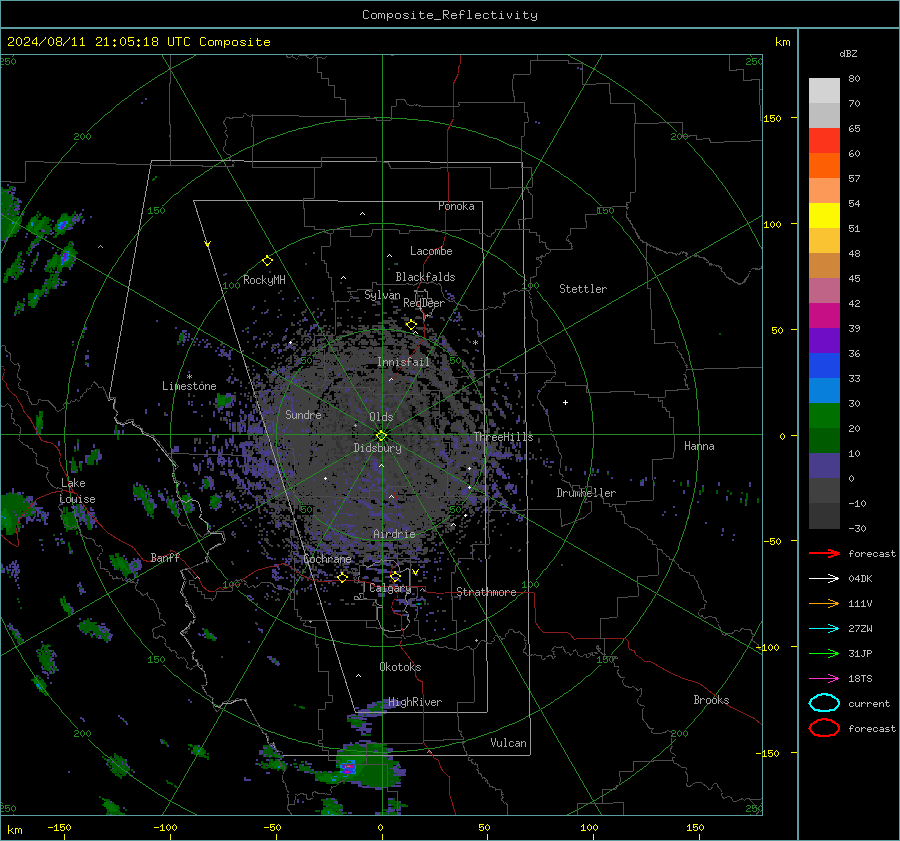Viewport: 900px width, 841px height.
Task: Click the Brooks label
Action: [x=711, y=700]
